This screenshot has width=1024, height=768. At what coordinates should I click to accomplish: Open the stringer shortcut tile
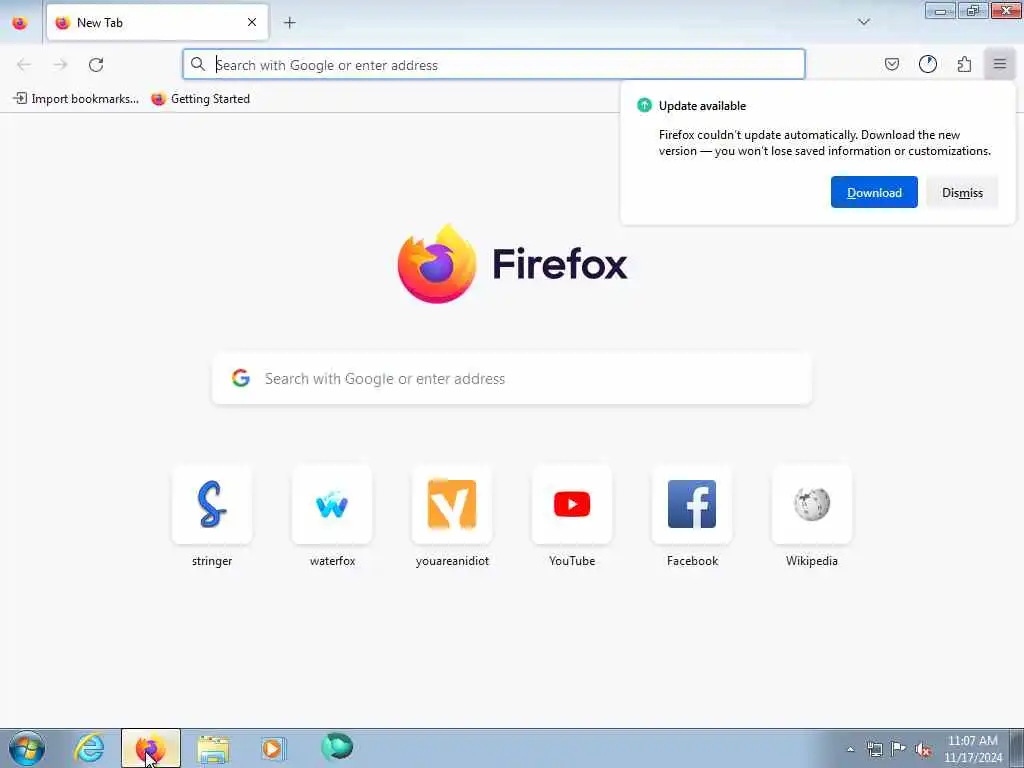[212, 504]
